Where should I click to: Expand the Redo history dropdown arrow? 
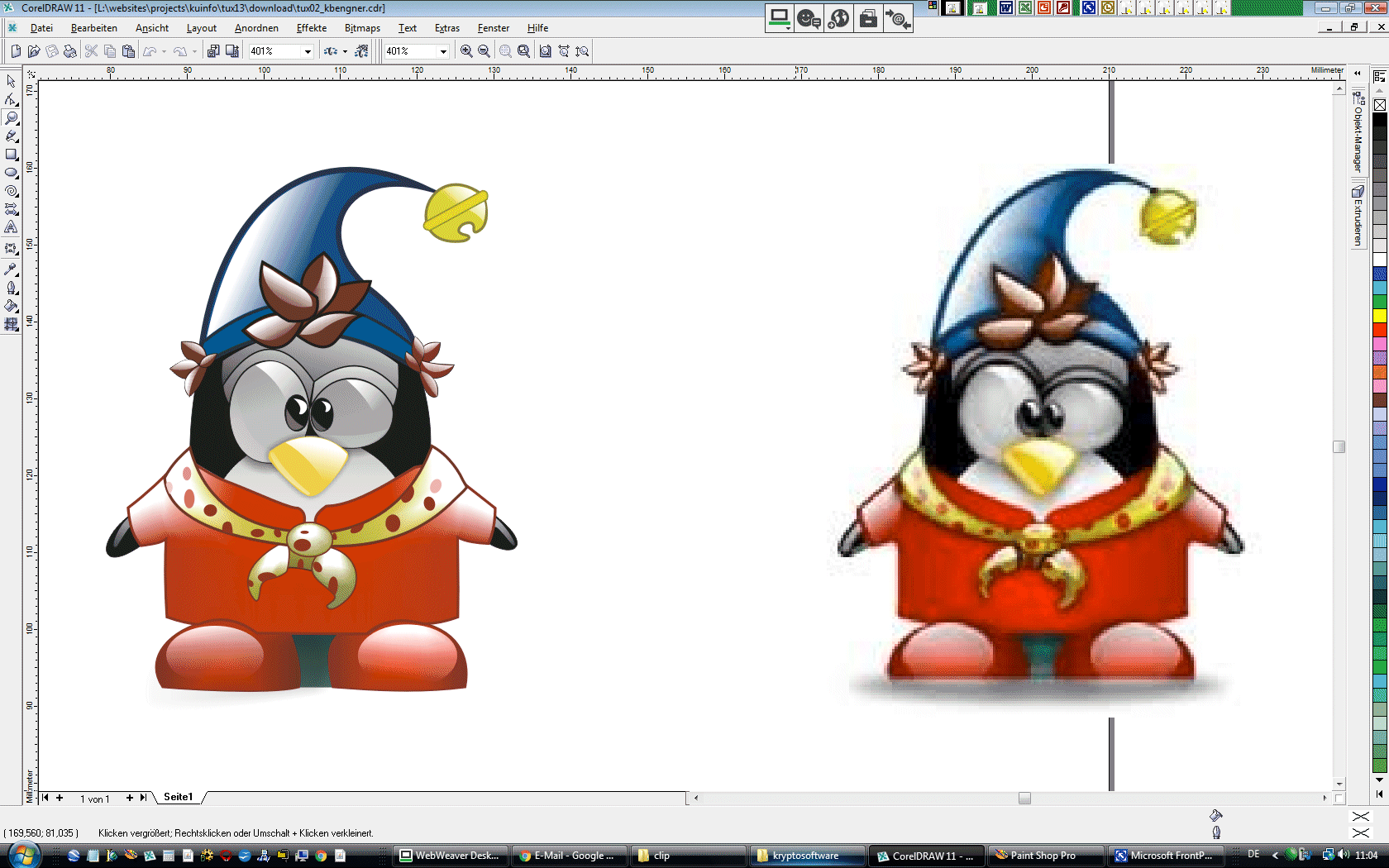tap(194, 51)
